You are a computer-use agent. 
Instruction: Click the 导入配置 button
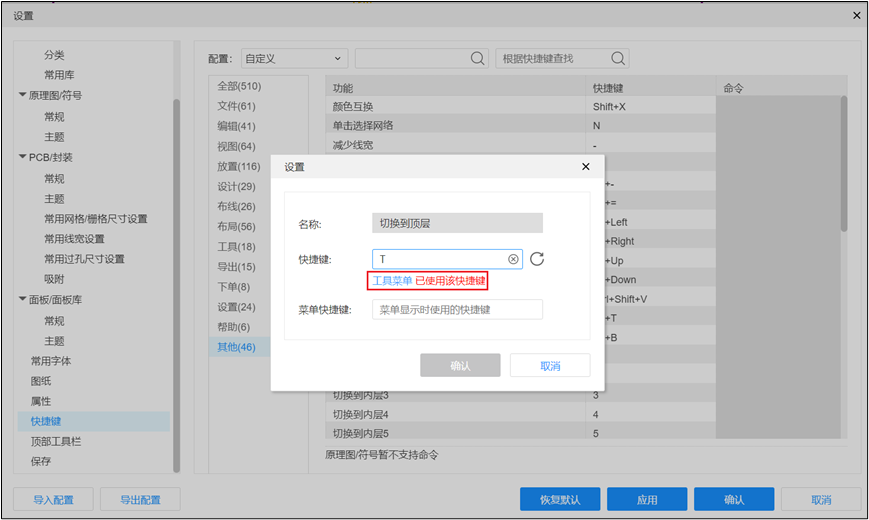click(x=53, y=499)
